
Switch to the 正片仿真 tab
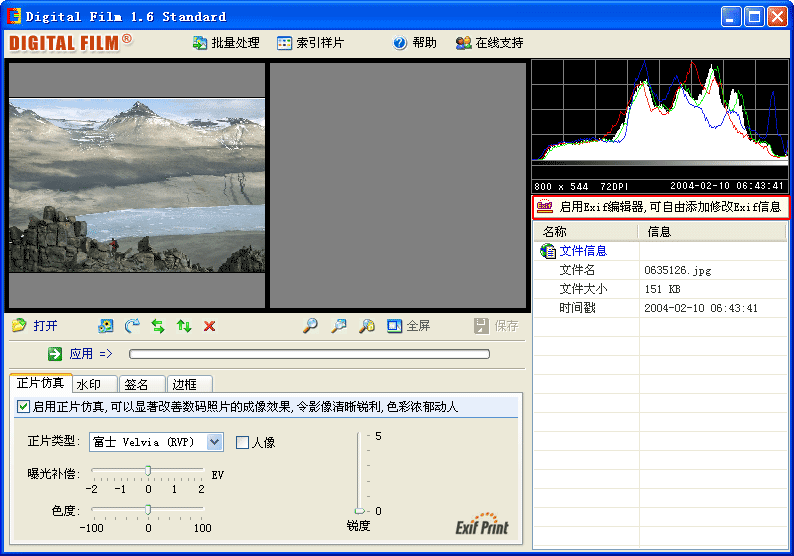41,383
